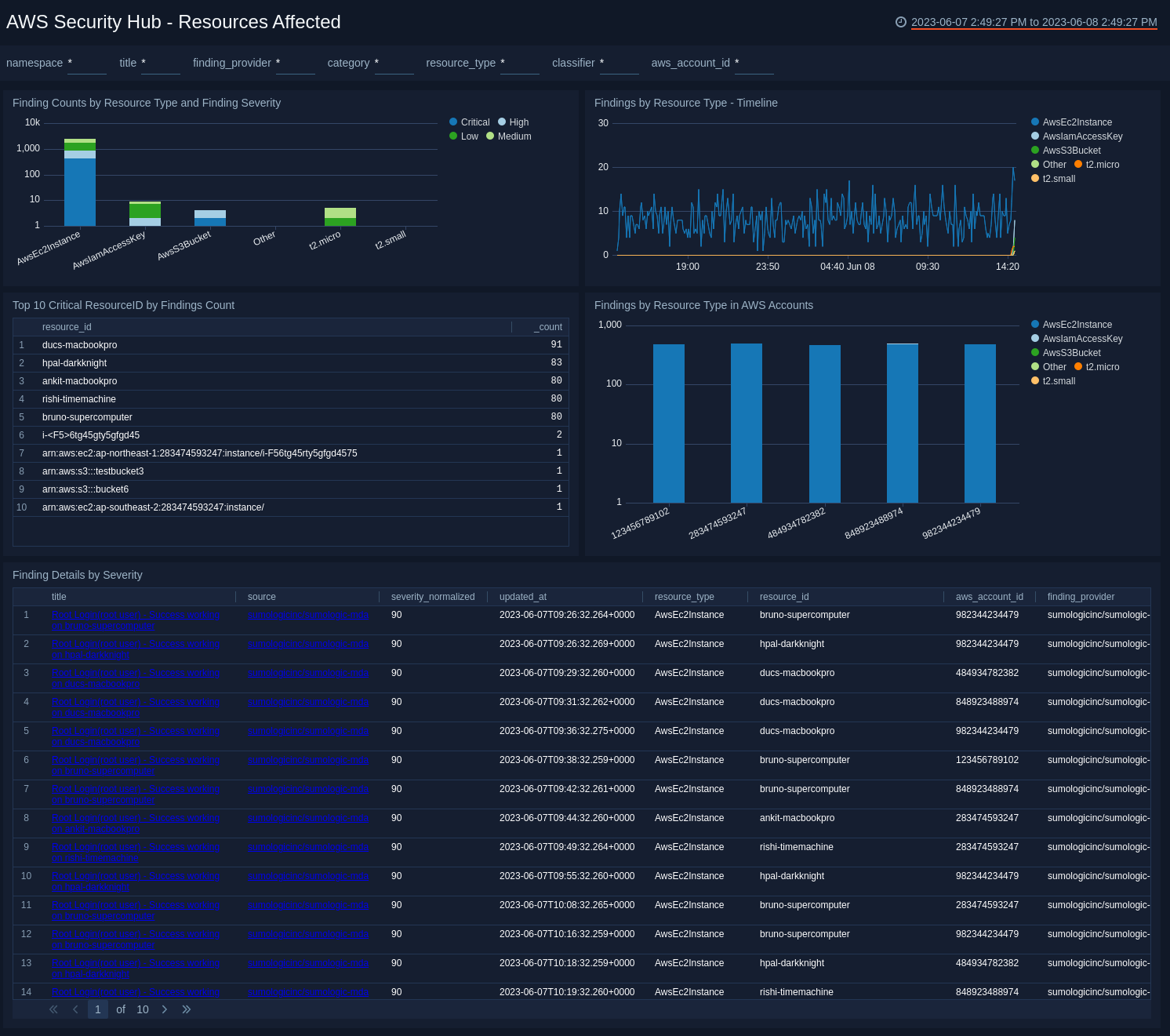
Task: Click resource_type column header in Finding Details
Action: coord(685,597)
